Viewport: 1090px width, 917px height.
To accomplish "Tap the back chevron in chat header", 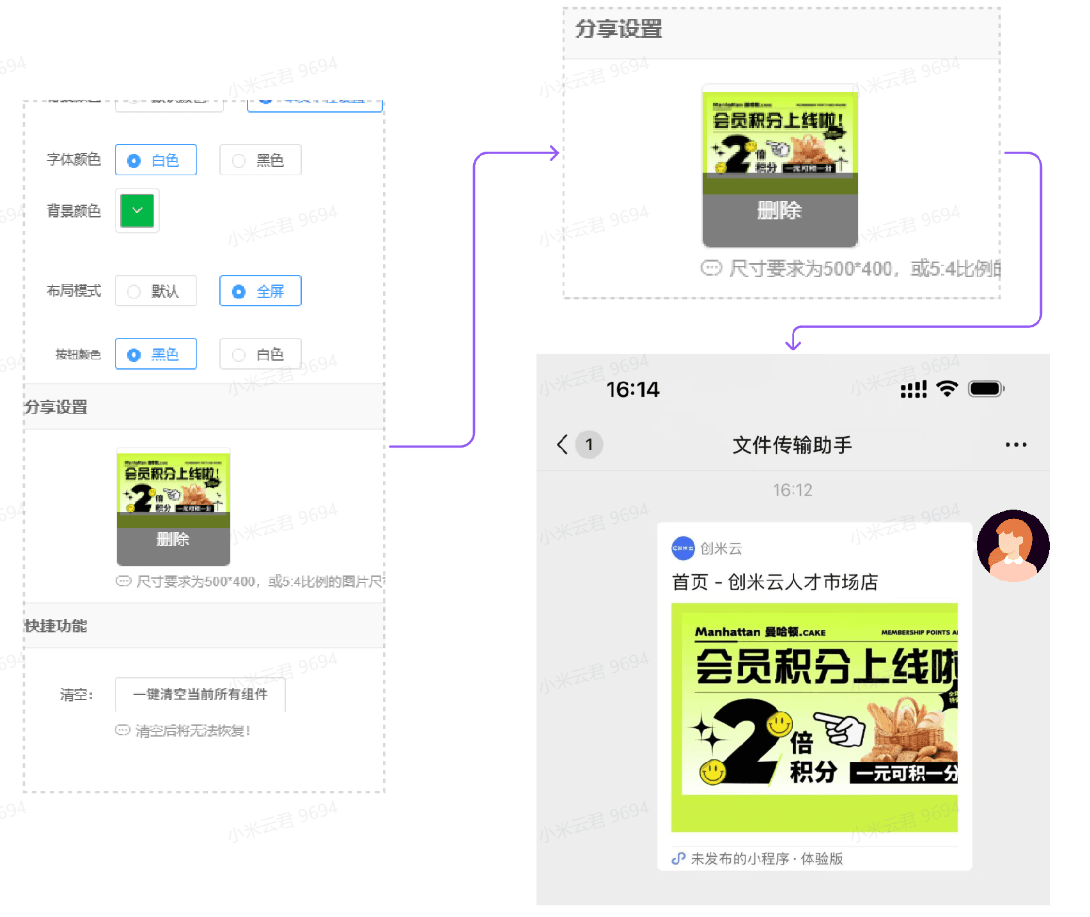I will point(562,444).
